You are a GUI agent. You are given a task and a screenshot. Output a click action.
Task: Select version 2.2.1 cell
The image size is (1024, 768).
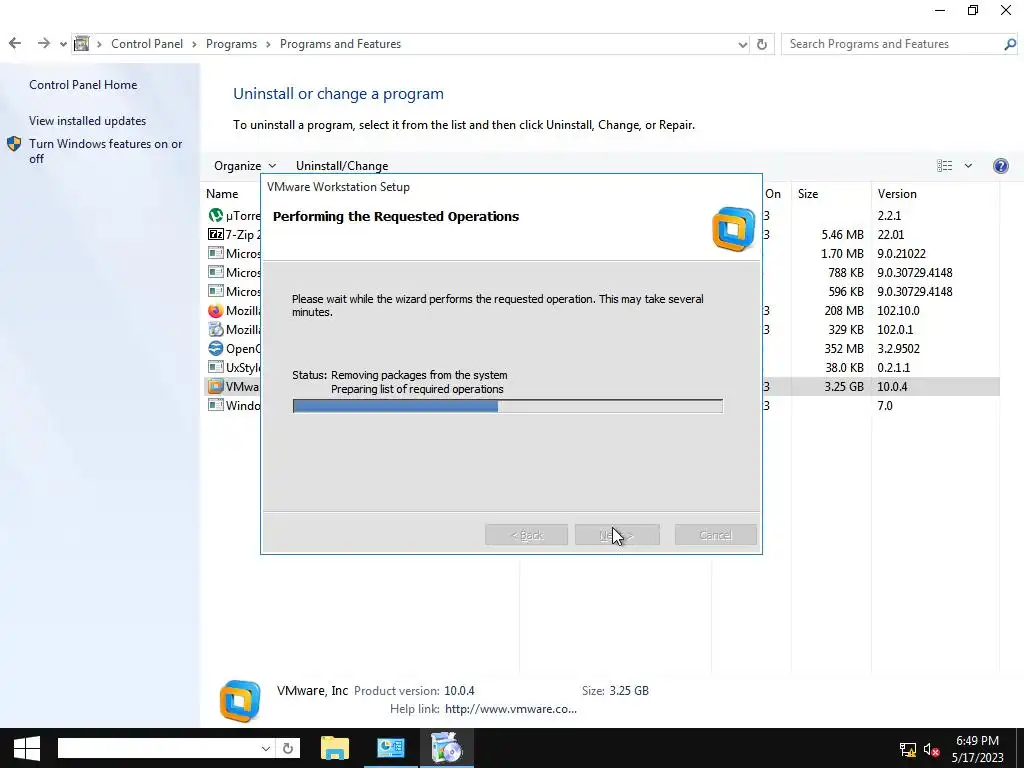point(889,216)
